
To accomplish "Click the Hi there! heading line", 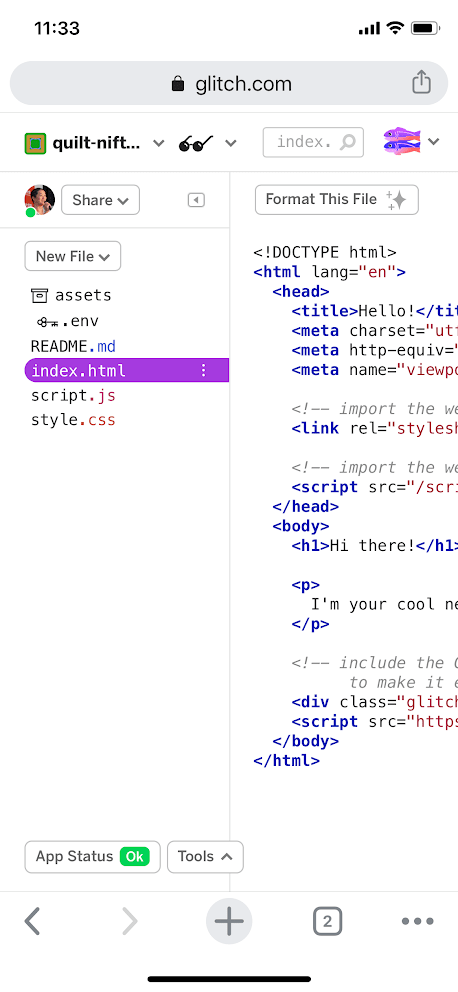I will pyautogui.click(x=374, y=545).
